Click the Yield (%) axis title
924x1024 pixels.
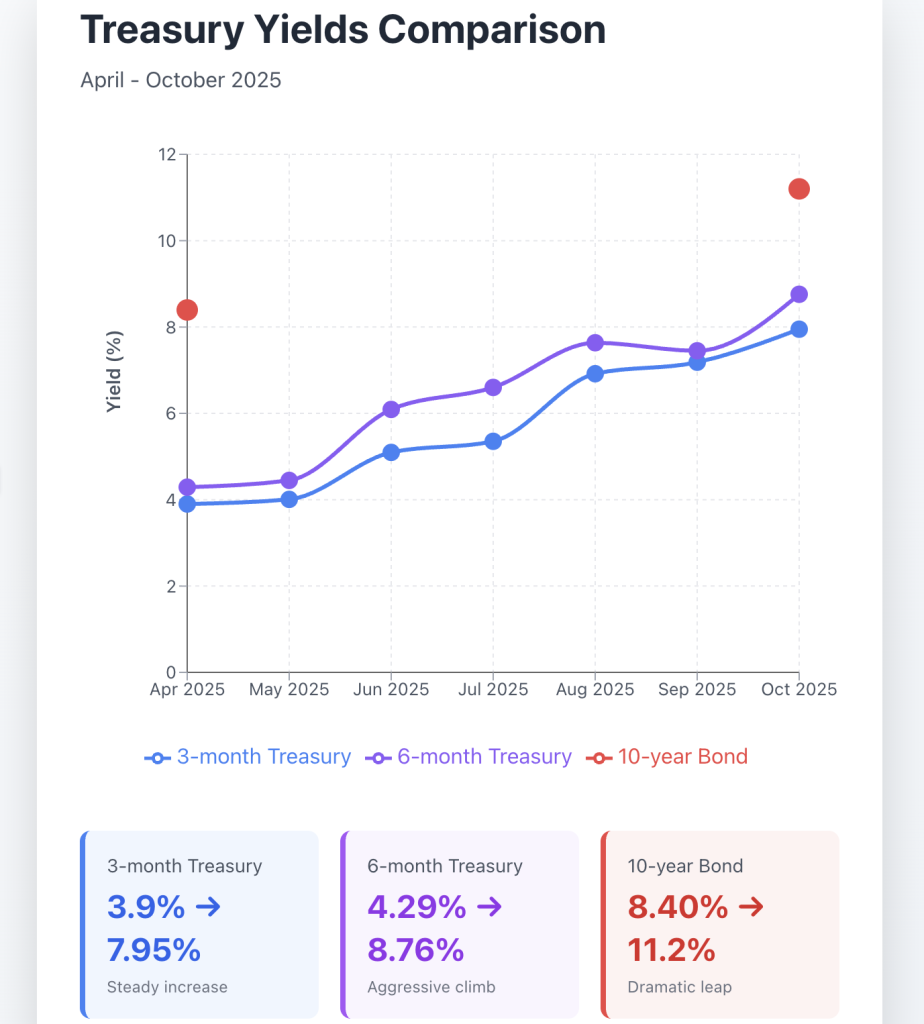tap(115, 372)
